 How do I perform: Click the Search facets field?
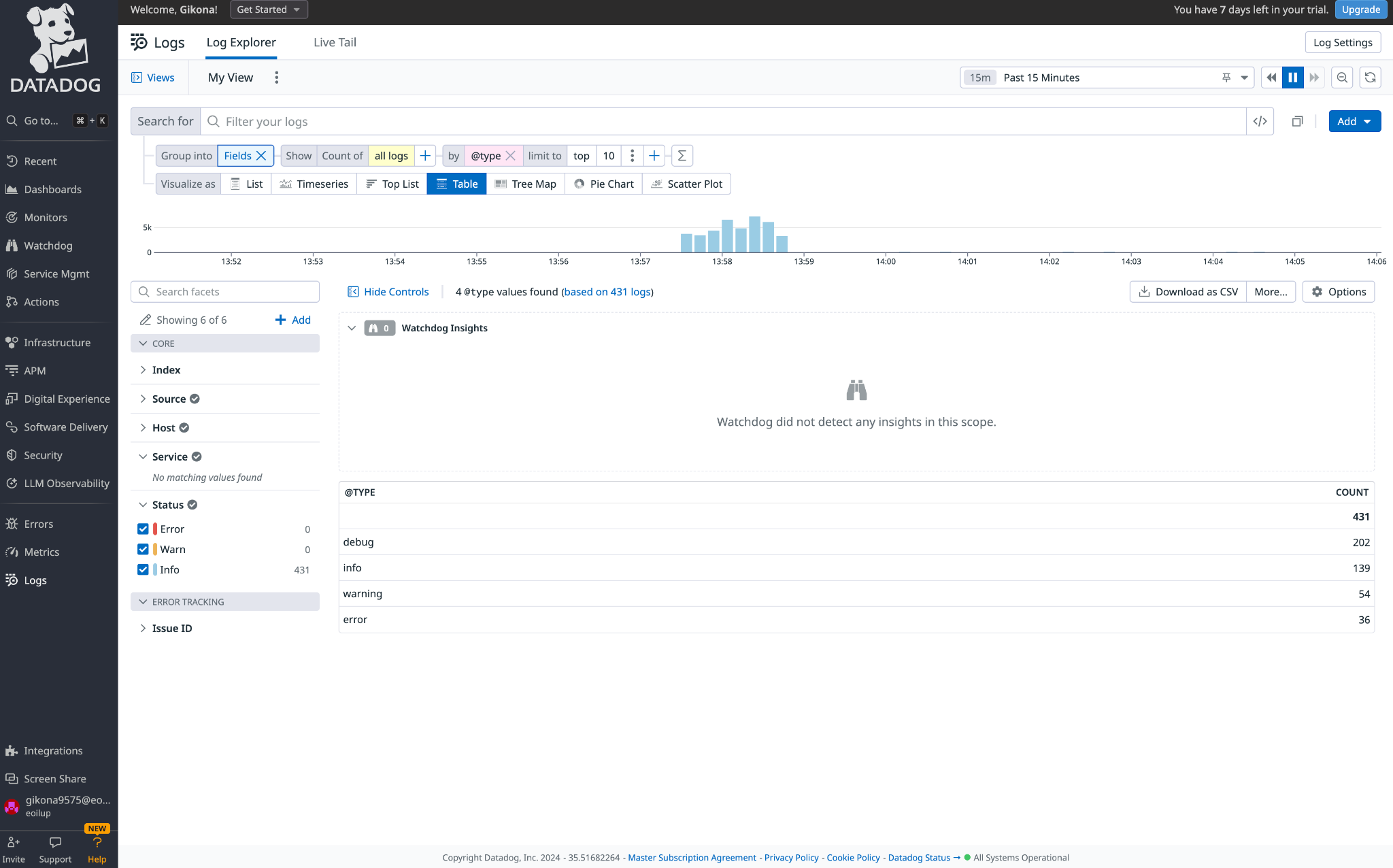pos(224,292)
